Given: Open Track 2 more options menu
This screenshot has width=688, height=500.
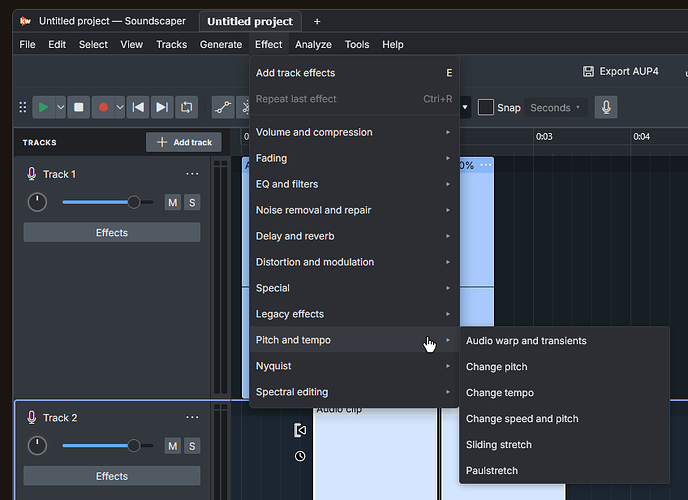Looking at the screenshot, I should pos(192,417).
